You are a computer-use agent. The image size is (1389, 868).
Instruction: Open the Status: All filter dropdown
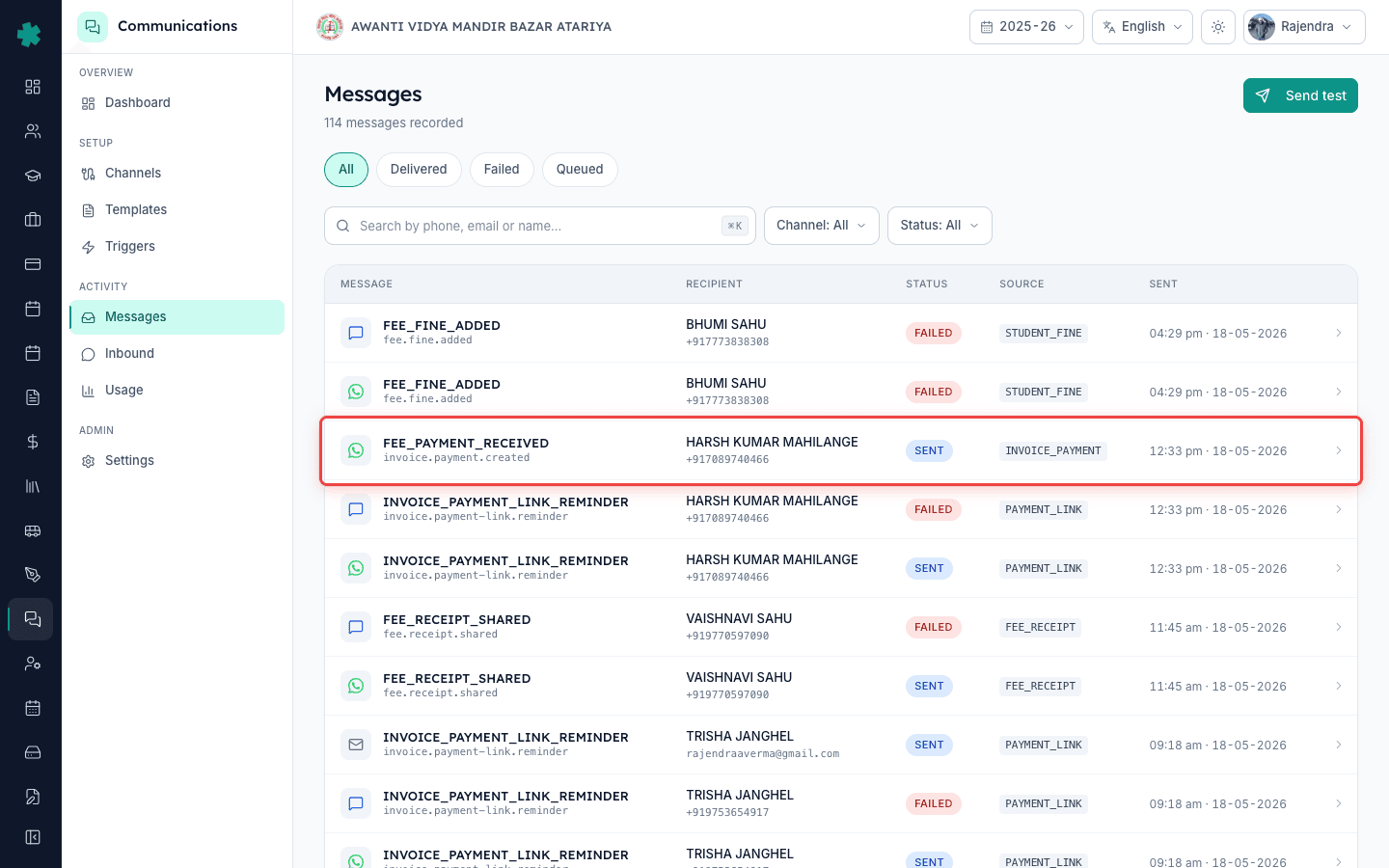click(x=940, y=226)
